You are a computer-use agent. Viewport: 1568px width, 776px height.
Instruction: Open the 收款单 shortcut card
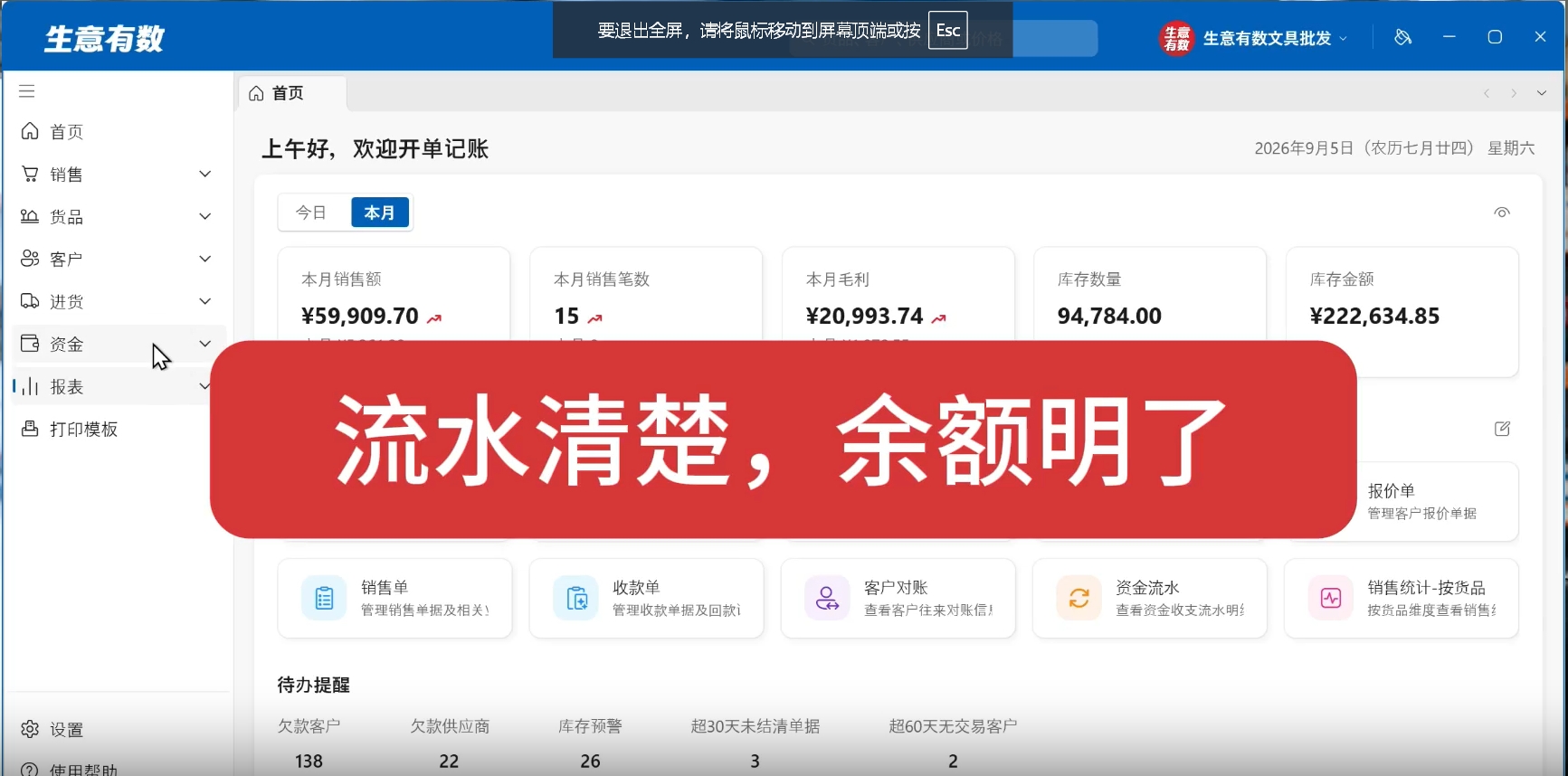[646, 598]
